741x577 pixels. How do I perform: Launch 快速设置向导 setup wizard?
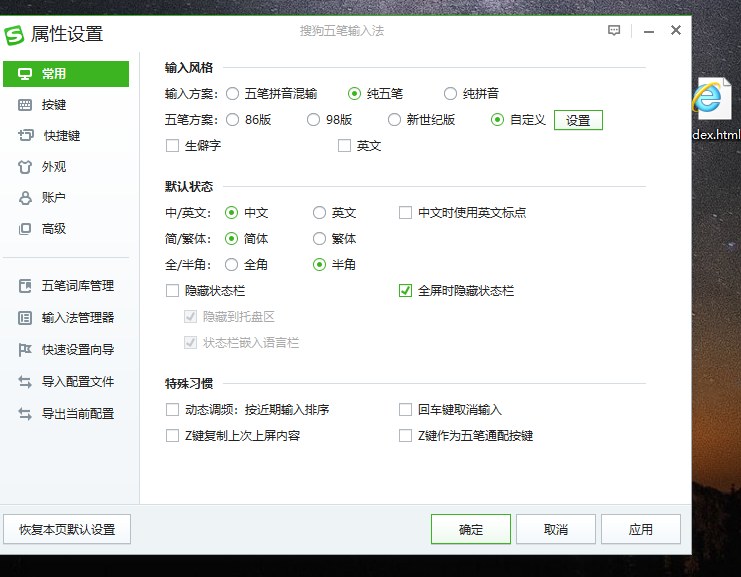click(x=66, y=350)
